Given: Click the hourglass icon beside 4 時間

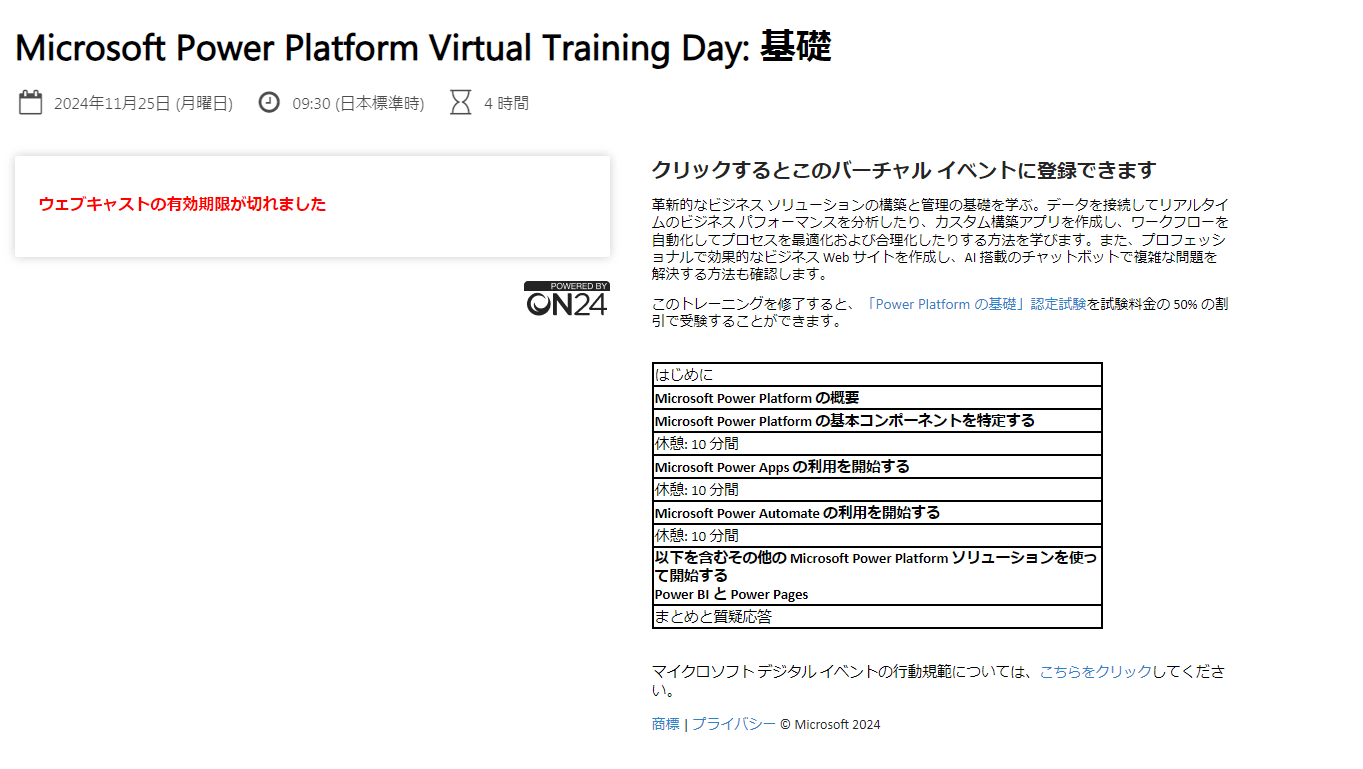Looking at the screenshot, I should click(x=460, y=102).
